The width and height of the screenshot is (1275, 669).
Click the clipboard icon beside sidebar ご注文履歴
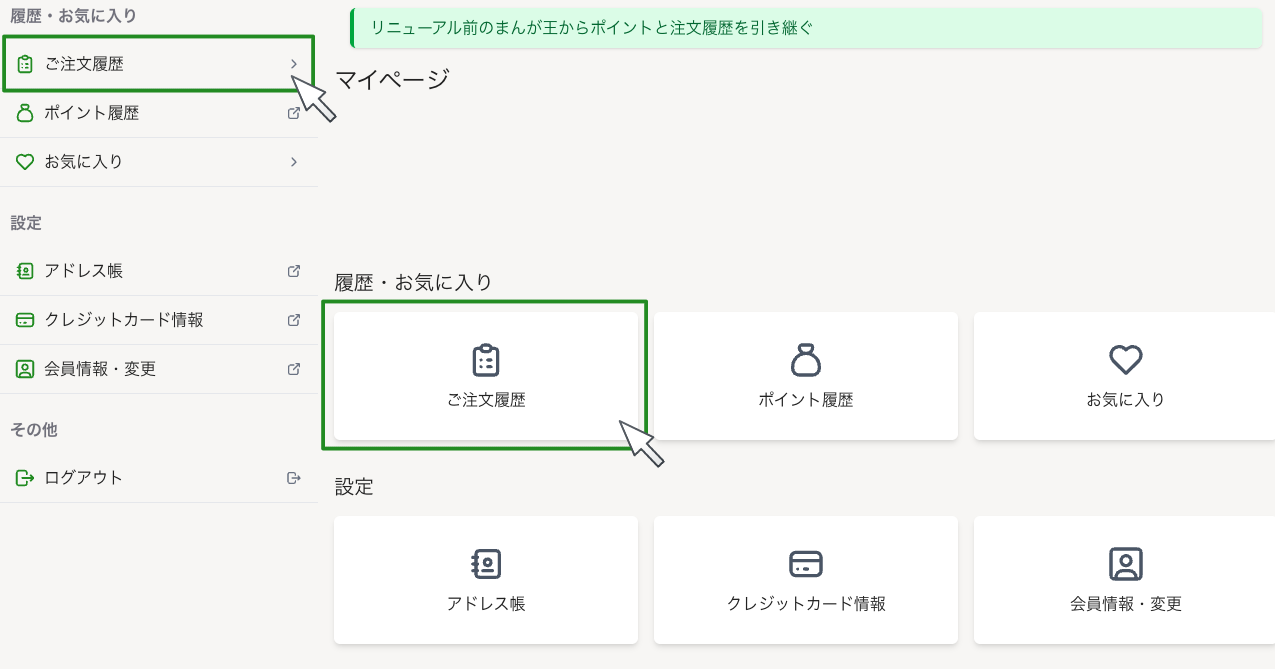pos(25,65)
